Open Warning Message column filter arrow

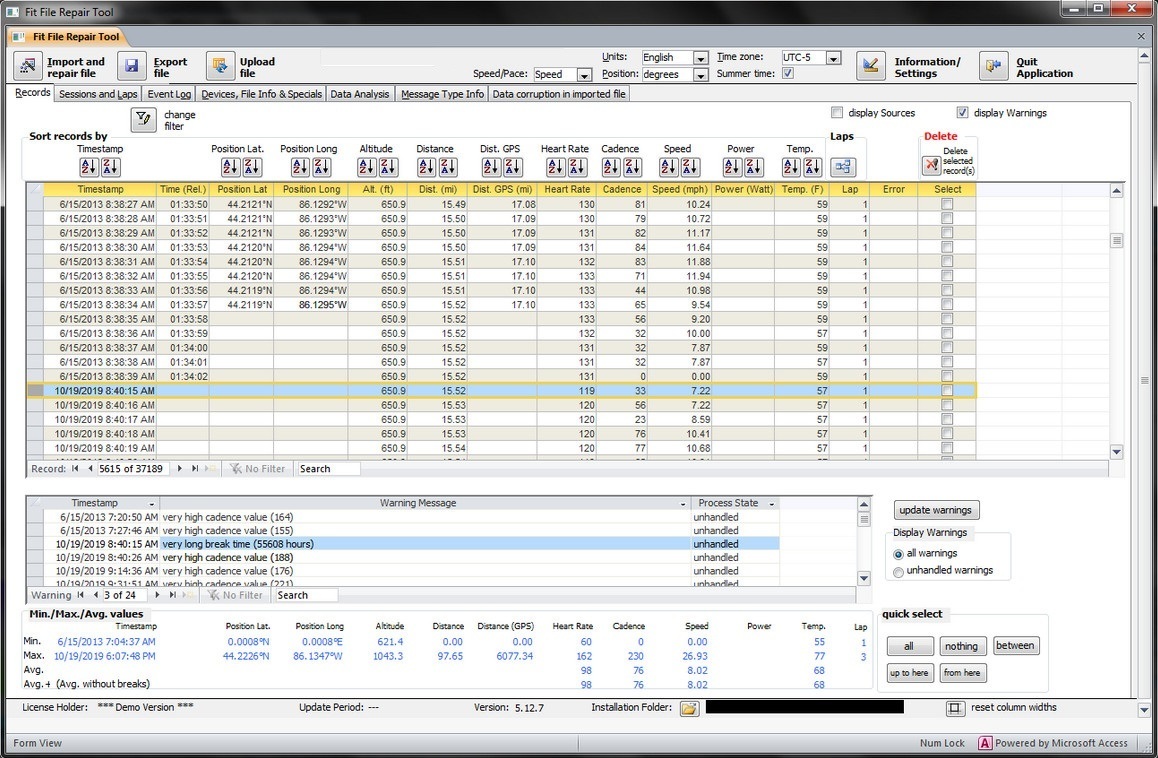pos(682,504)
